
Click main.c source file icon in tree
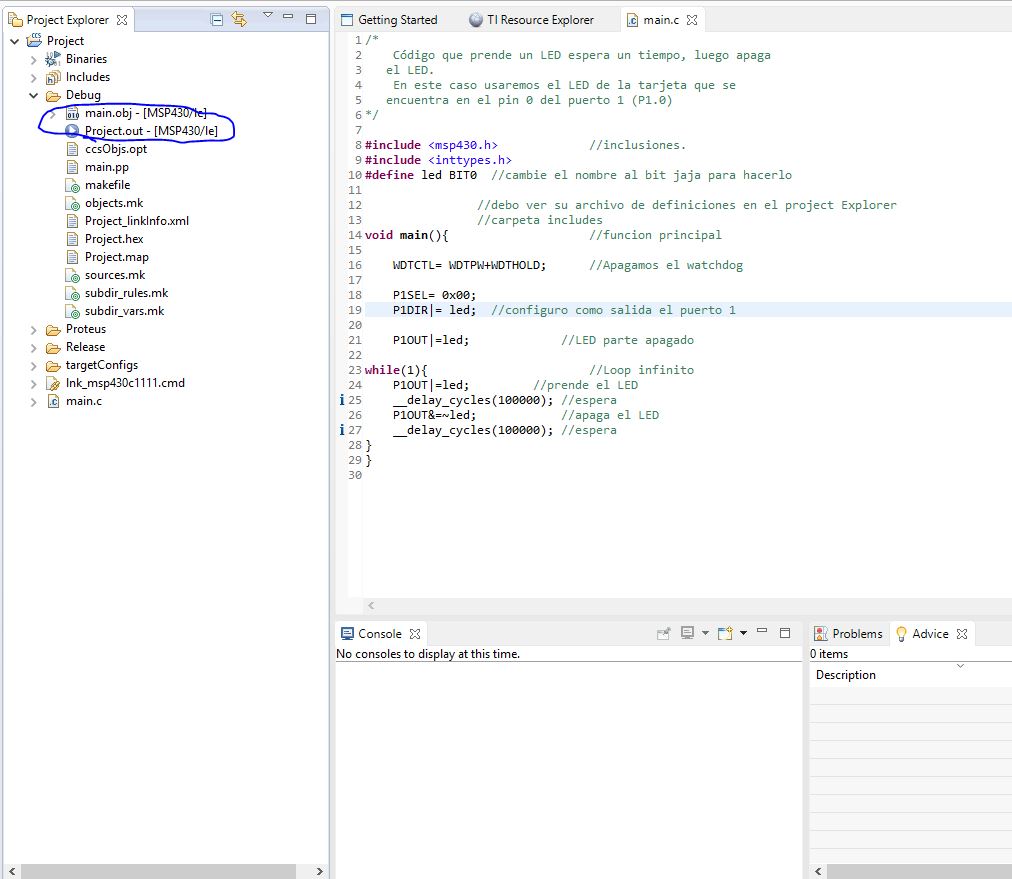click(54, 401)
